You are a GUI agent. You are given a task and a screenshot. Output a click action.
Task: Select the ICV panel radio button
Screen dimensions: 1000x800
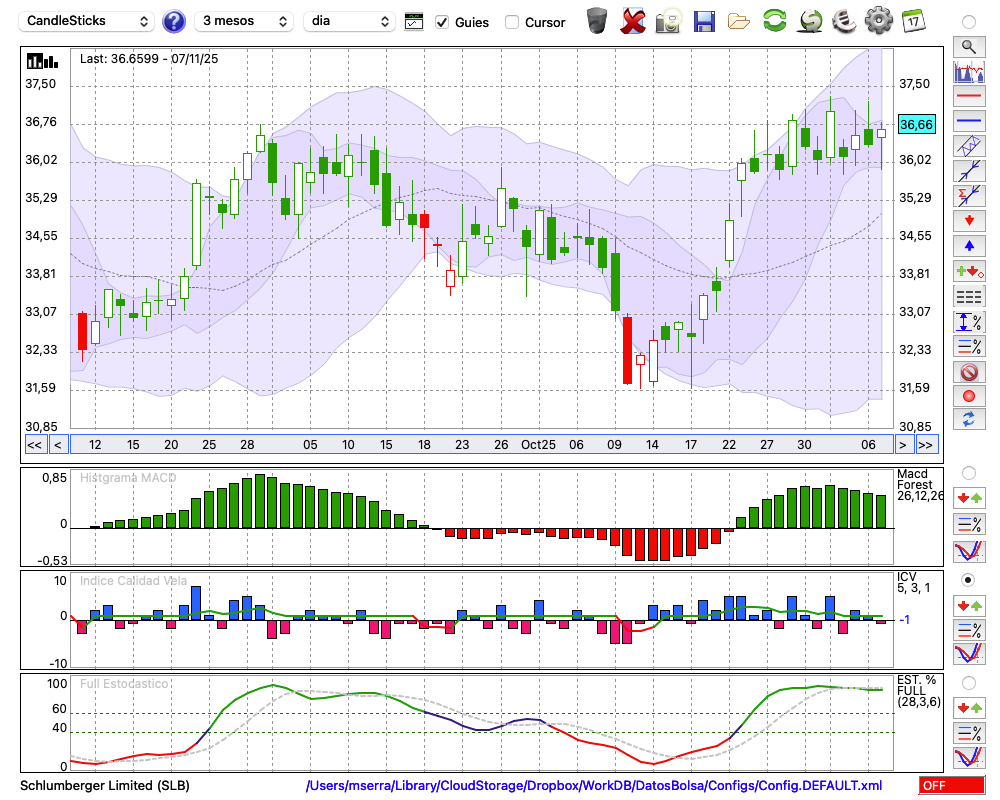pos(969,580)
